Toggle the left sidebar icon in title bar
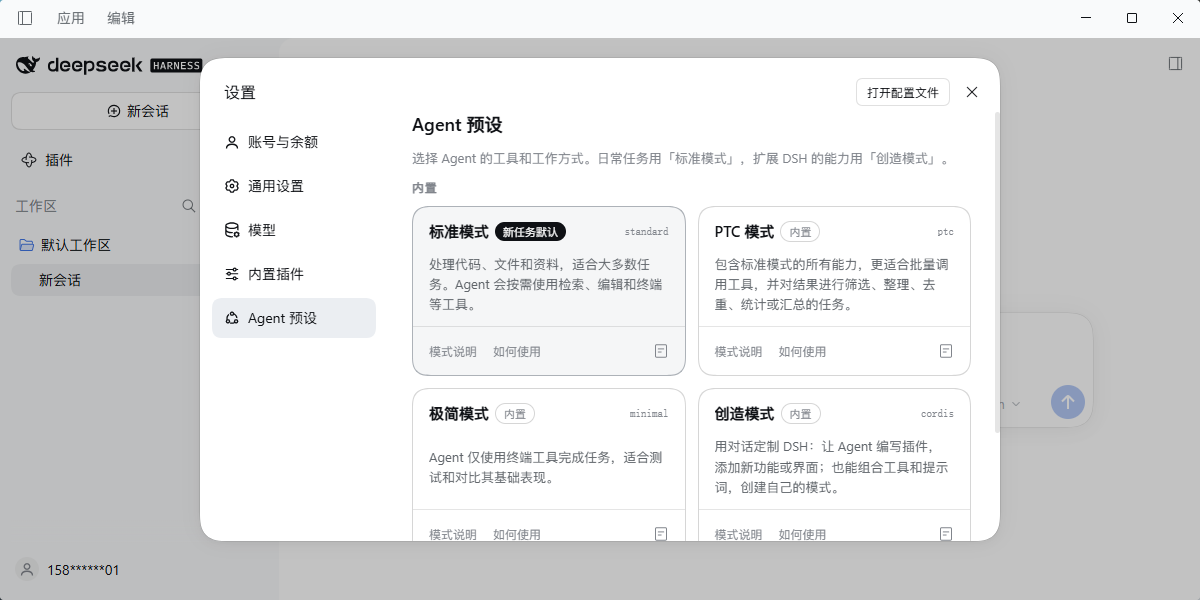This screenshot has width=1200, height=600. tap(25, 18)
